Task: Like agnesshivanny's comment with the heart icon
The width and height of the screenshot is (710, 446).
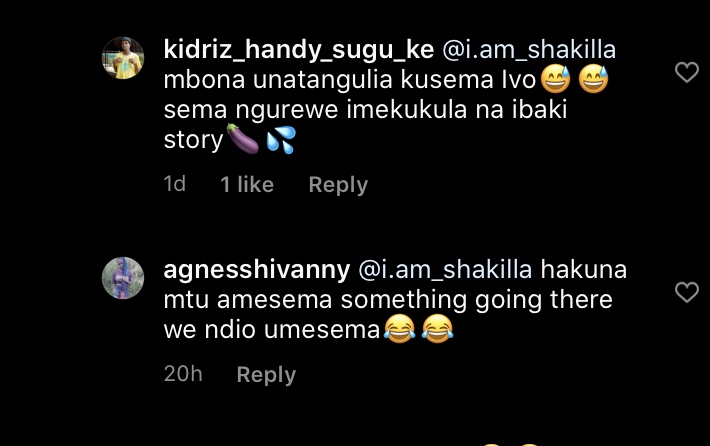Action: point(687,292)
